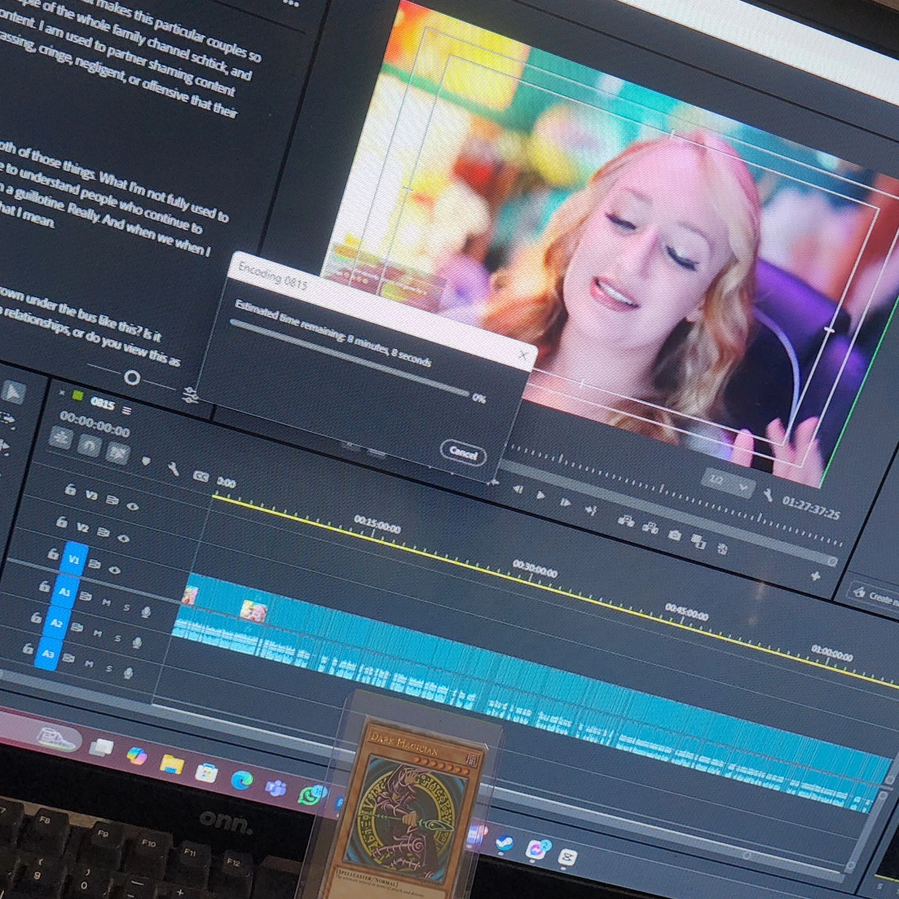Click the 00:15:00:00 mark on timeline ruler
Screen dimensions: 899x899
pos(377,524)
